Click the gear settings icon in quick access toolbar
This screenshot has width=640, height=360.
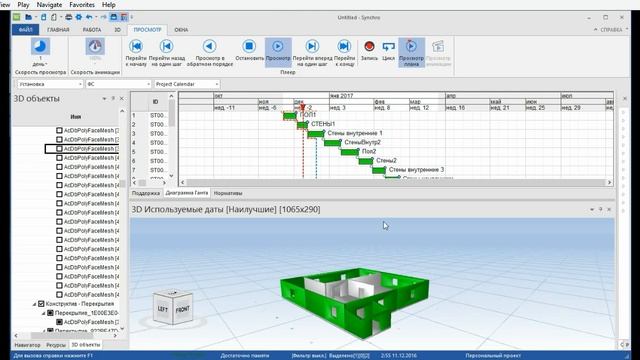click(x=78, y=17)
